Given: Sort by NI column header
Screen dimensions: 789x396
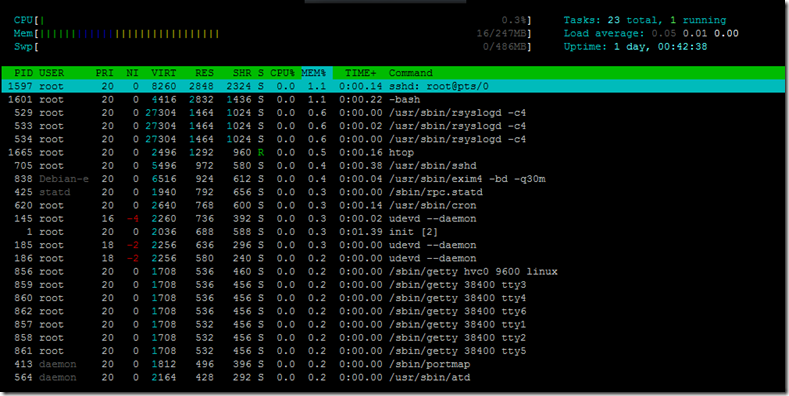Looking at the screenshot, I should click(132, 73).
